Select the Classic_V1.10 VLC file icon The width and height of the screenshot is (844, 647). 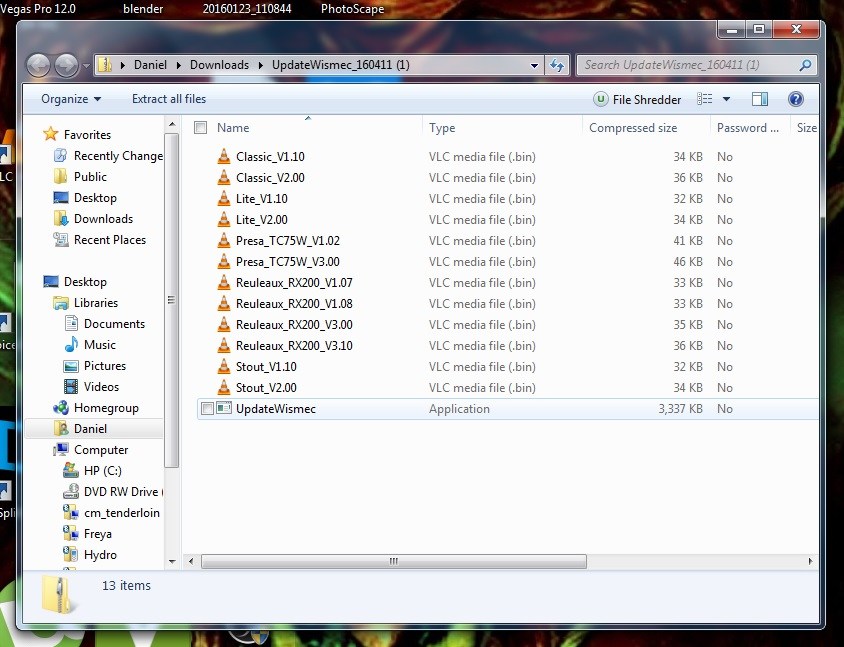pyautogui.click(x=224, y=156)
